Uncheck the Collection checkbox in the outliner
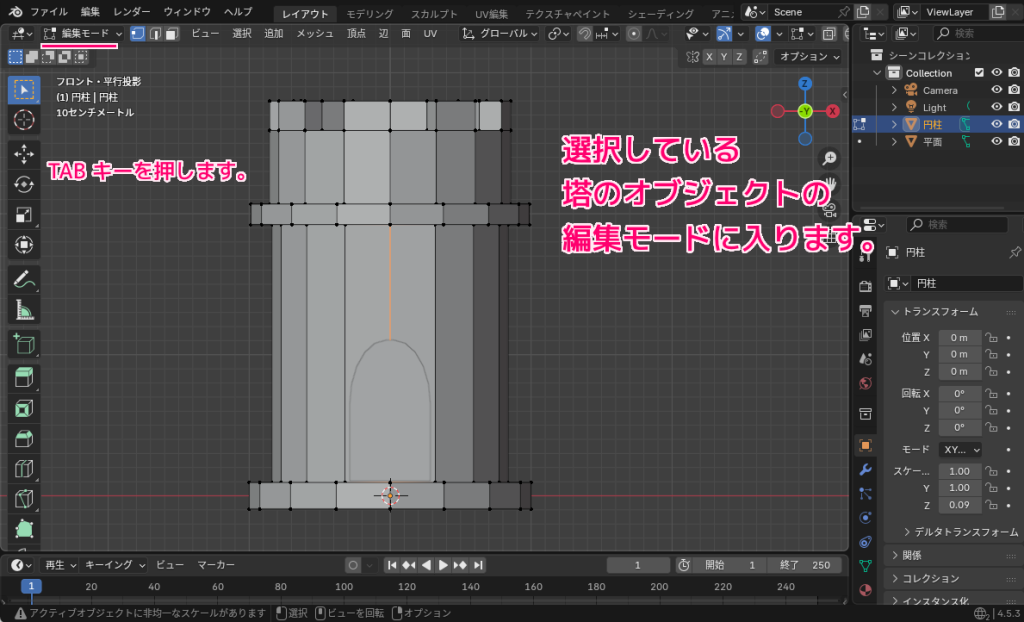This screenshot has height=622, width=1024. point(980,73)
